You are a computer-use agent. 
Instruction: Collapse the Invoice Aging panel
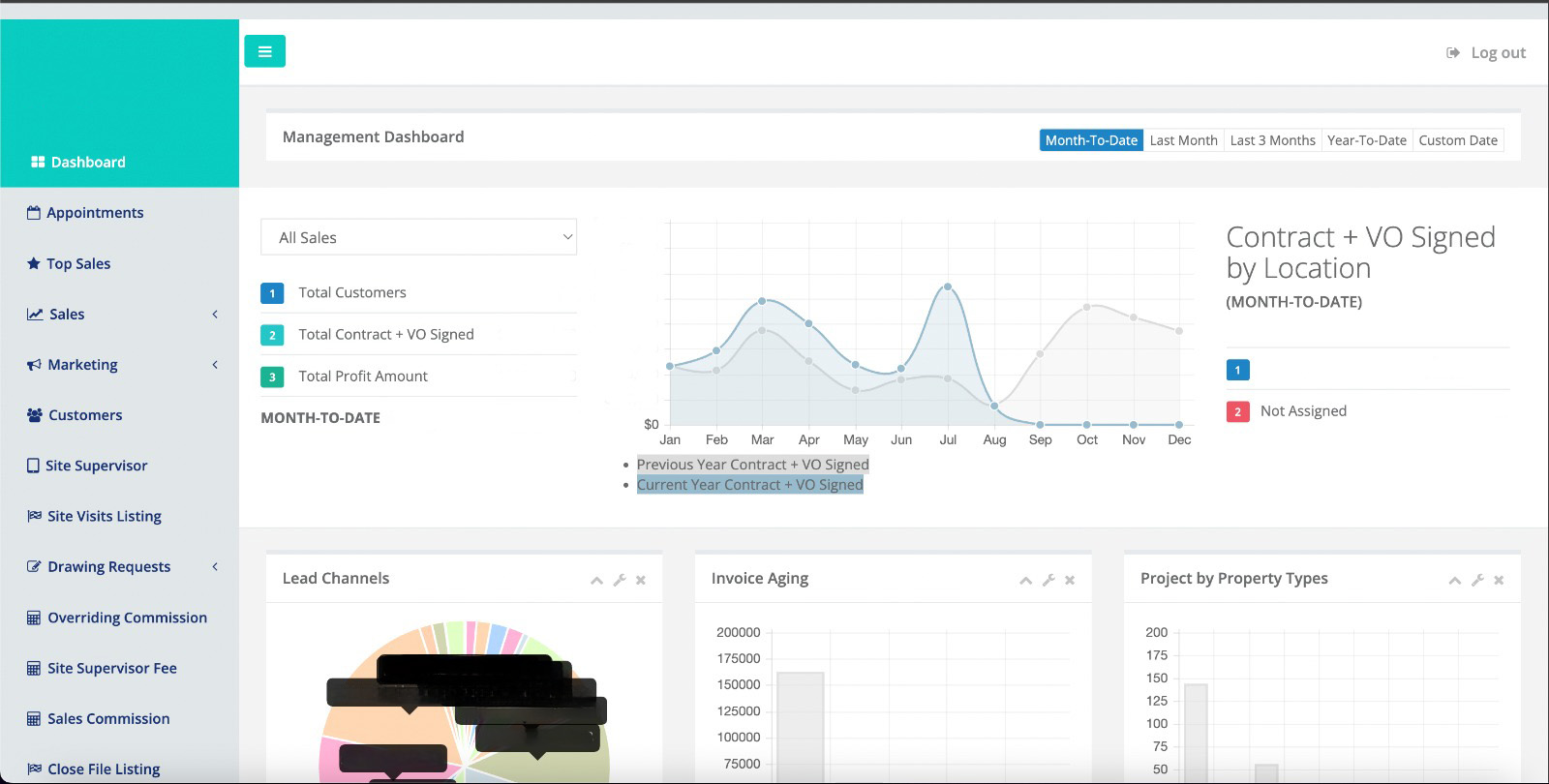1025,580
